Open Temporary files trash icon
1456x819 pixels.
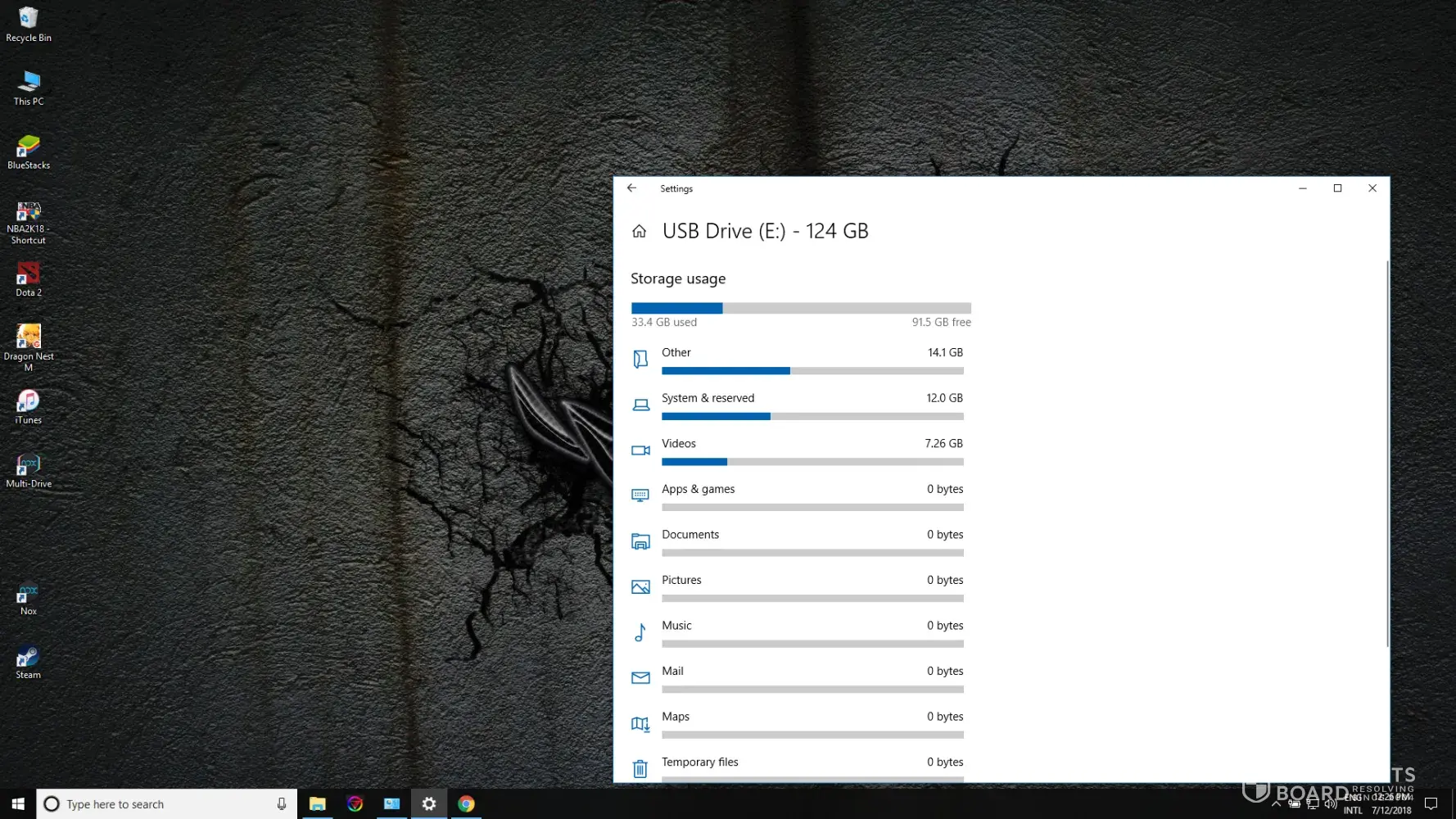point(640,768)
